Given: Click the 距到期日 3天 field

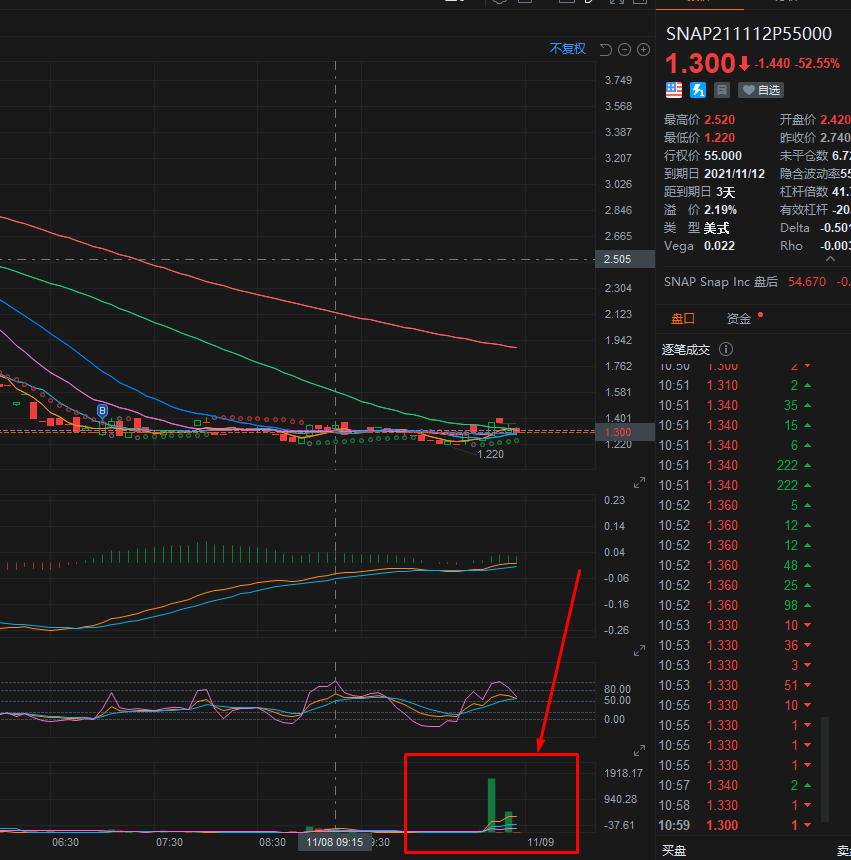Looking at the screenshot, I should (699, 192).
